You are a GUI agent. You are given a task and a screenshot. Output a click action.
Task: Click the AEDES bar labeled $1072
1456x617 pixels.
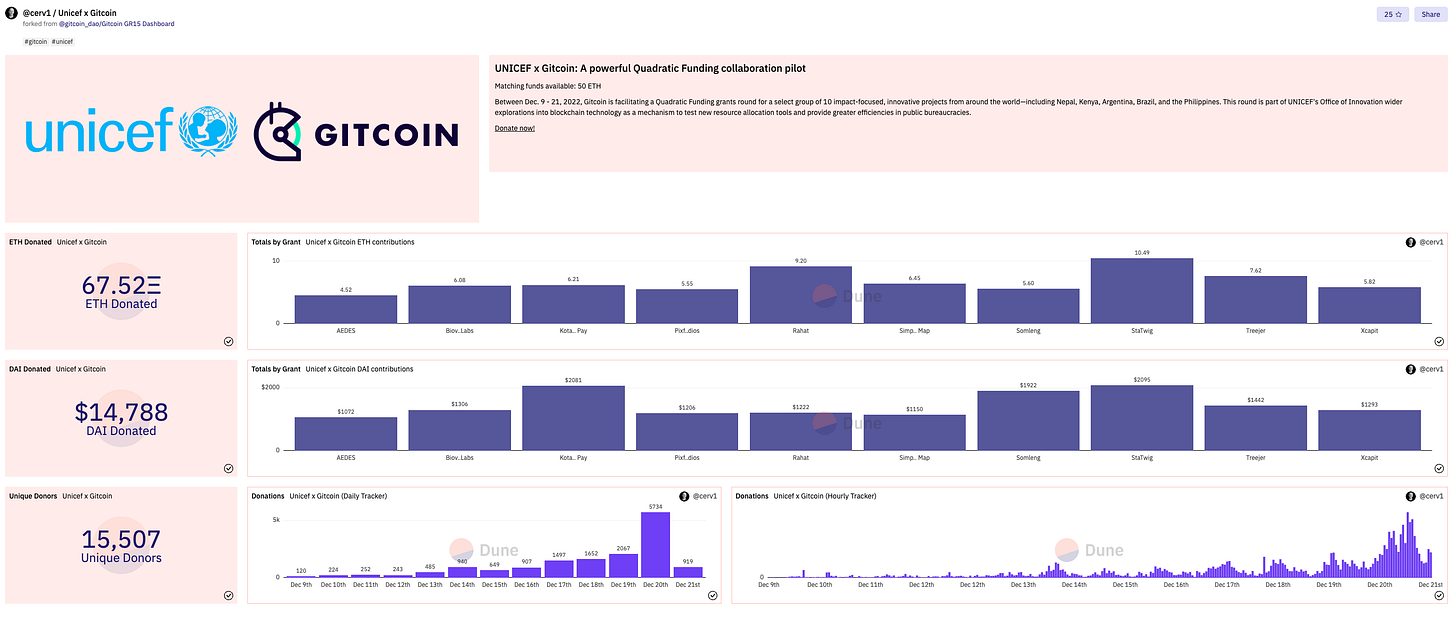point(346,434)
